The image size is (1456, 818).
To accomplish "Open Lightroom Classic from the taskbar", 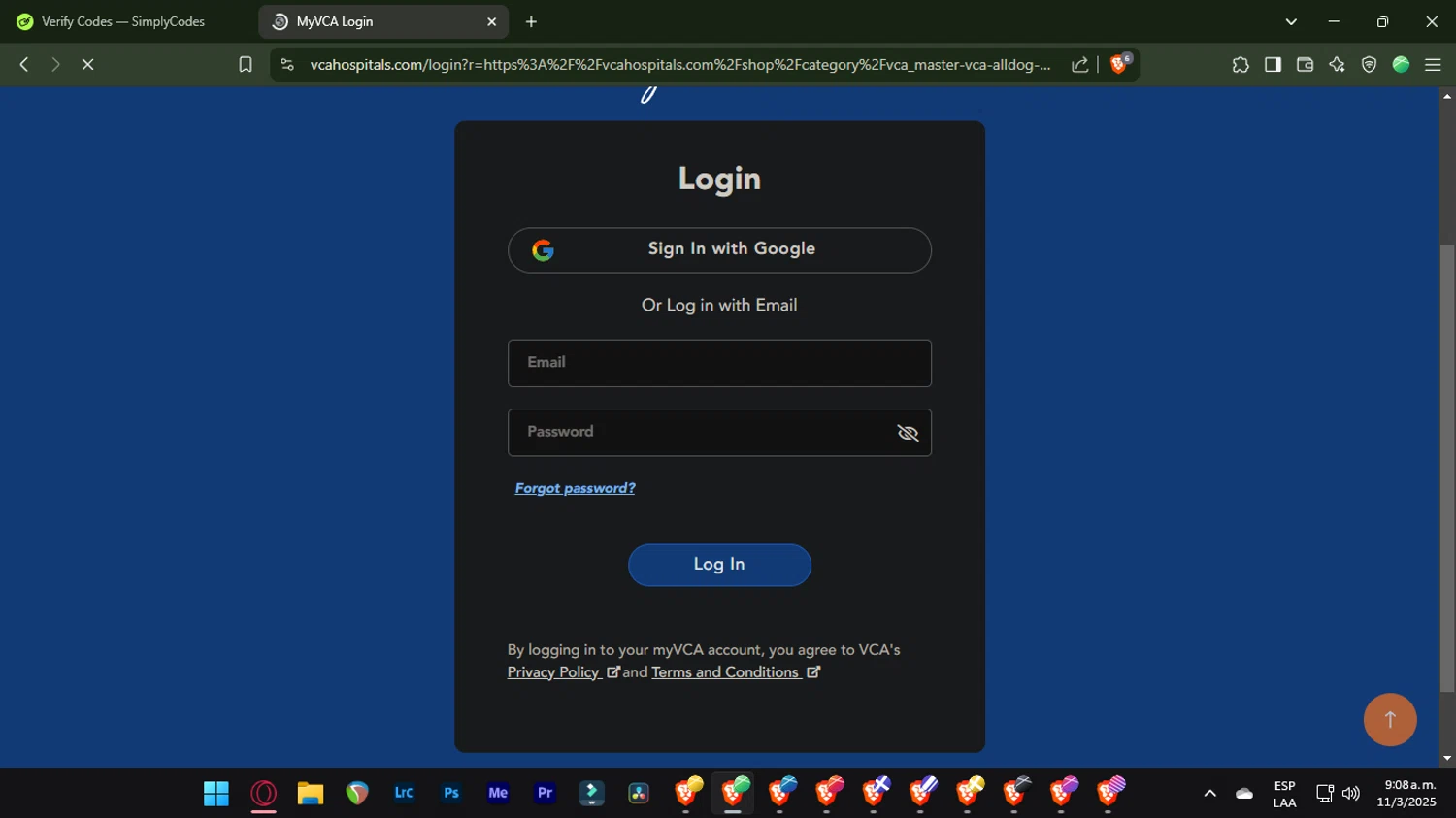I will click(404, 793).
